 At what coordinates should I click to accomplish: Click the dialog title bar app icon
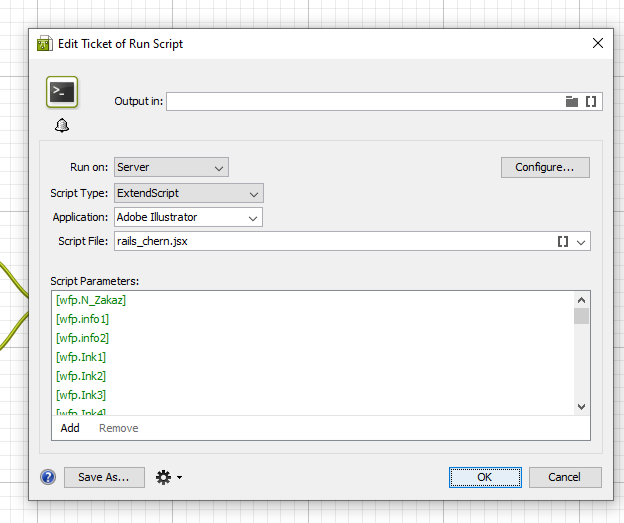point(45,44)
